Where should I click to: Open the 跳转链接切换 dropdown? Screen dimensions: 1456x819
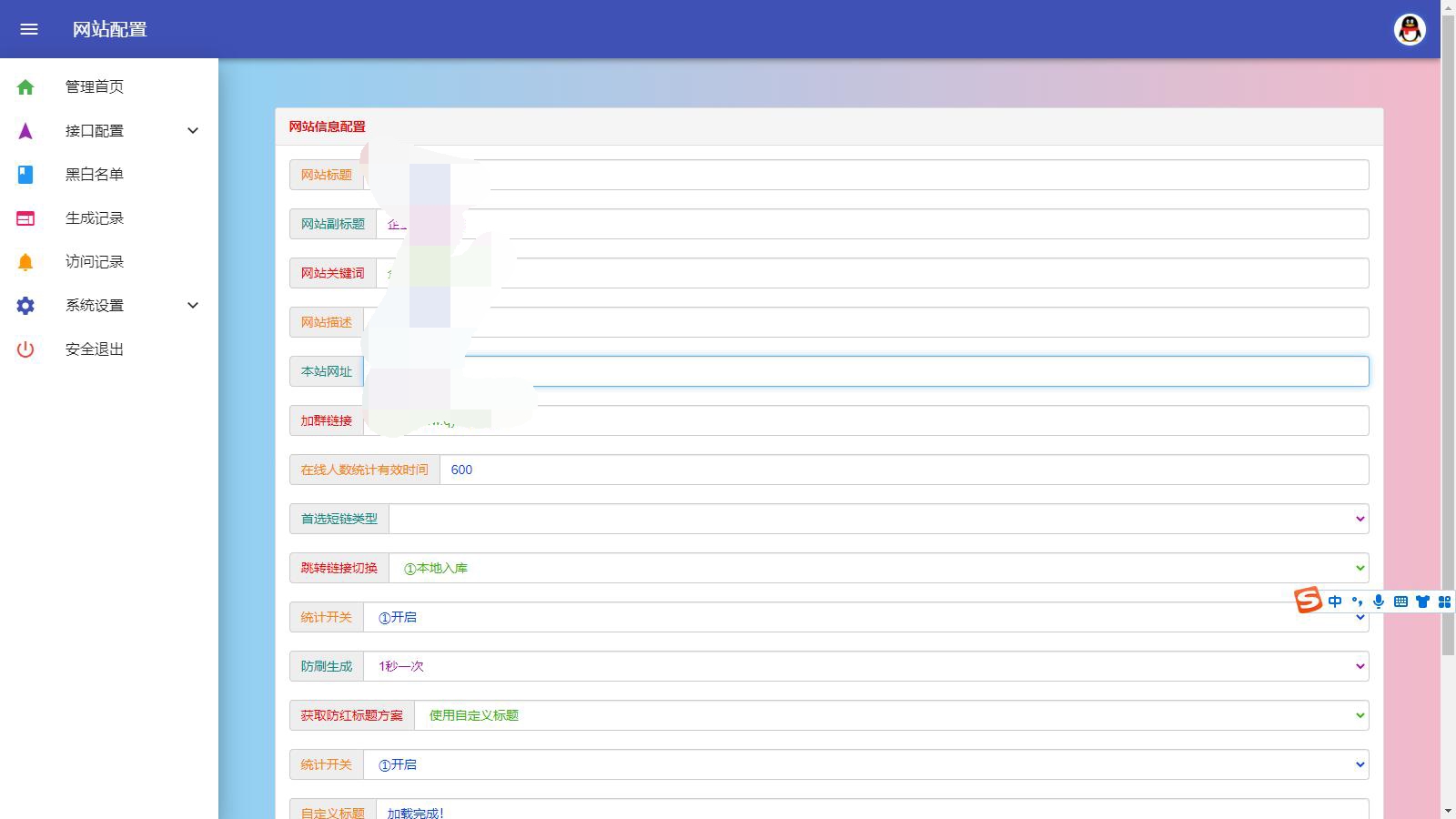[878, 568]
